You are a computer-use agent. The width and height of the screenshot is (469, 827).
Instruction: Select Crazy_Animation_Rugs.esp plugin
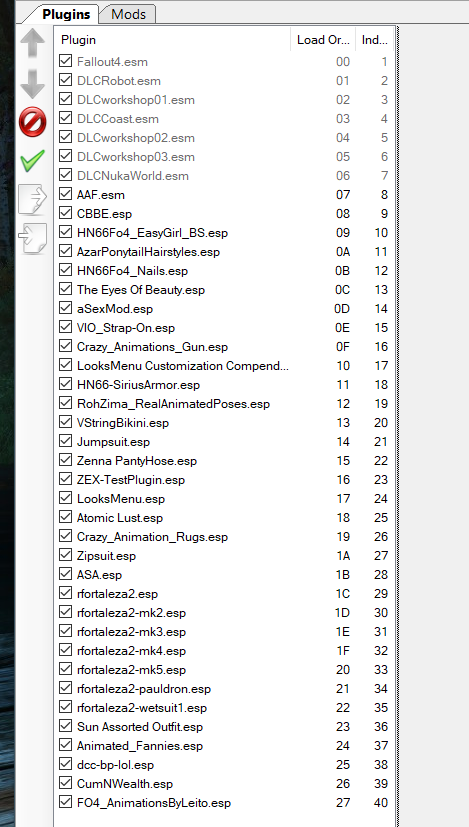(152, 536)
